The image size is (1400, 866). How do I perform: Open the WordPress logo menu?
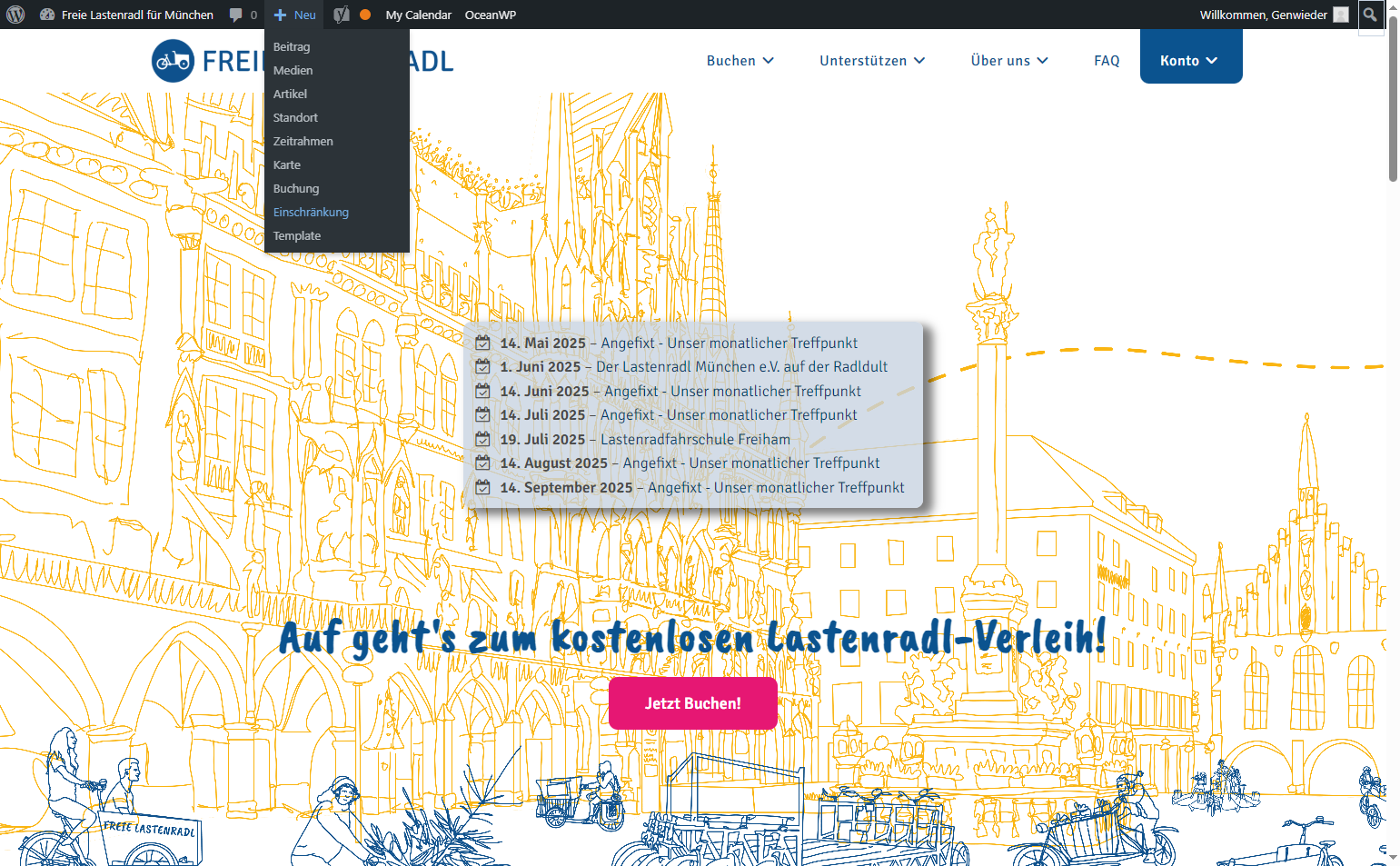15,15
